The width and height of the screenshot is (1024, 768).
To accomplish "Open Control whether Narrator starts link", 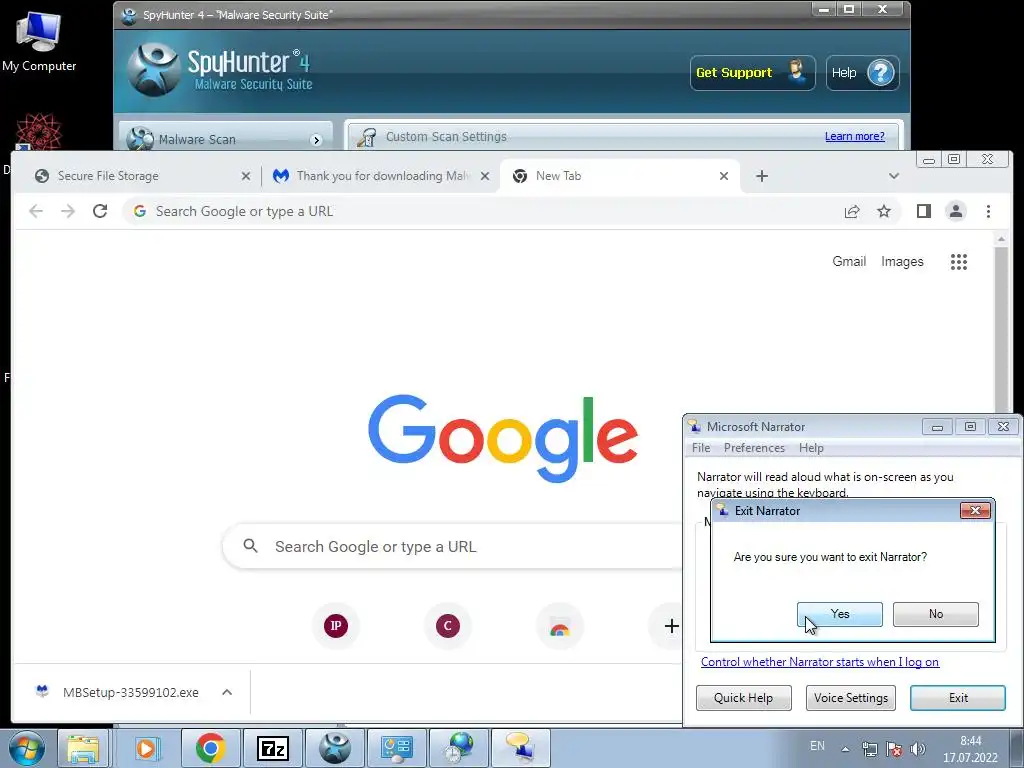I will click(820, 662).
